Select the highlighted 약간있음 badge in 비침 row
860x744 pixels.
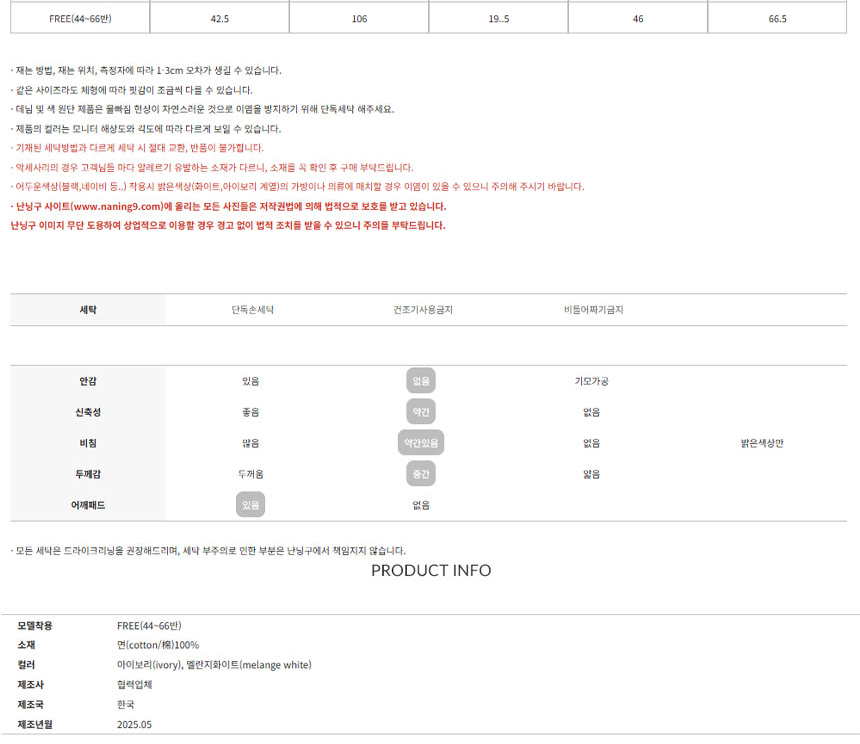click(421, 443)
